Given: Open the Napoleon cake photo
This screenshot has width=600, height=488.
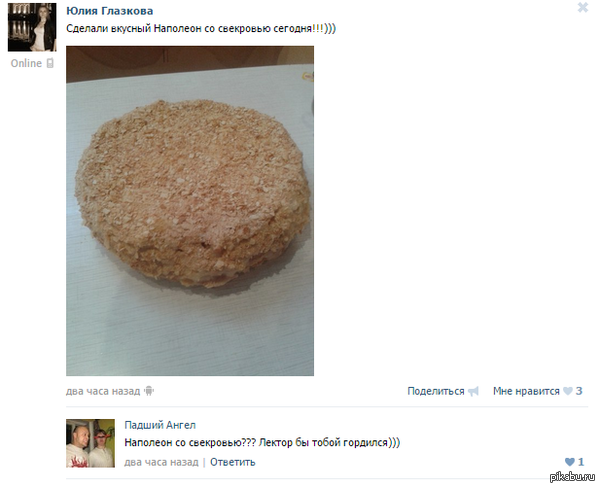Looking at the screenshot, I should (x=190, y=211).
